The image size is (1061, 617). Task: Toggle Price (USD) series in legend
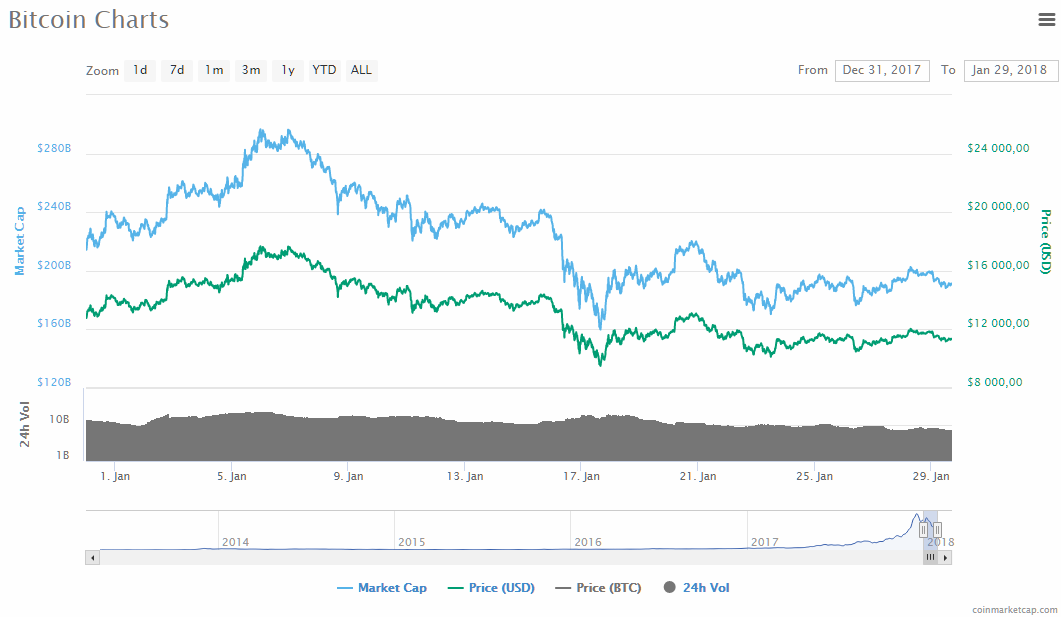[491, 588]
